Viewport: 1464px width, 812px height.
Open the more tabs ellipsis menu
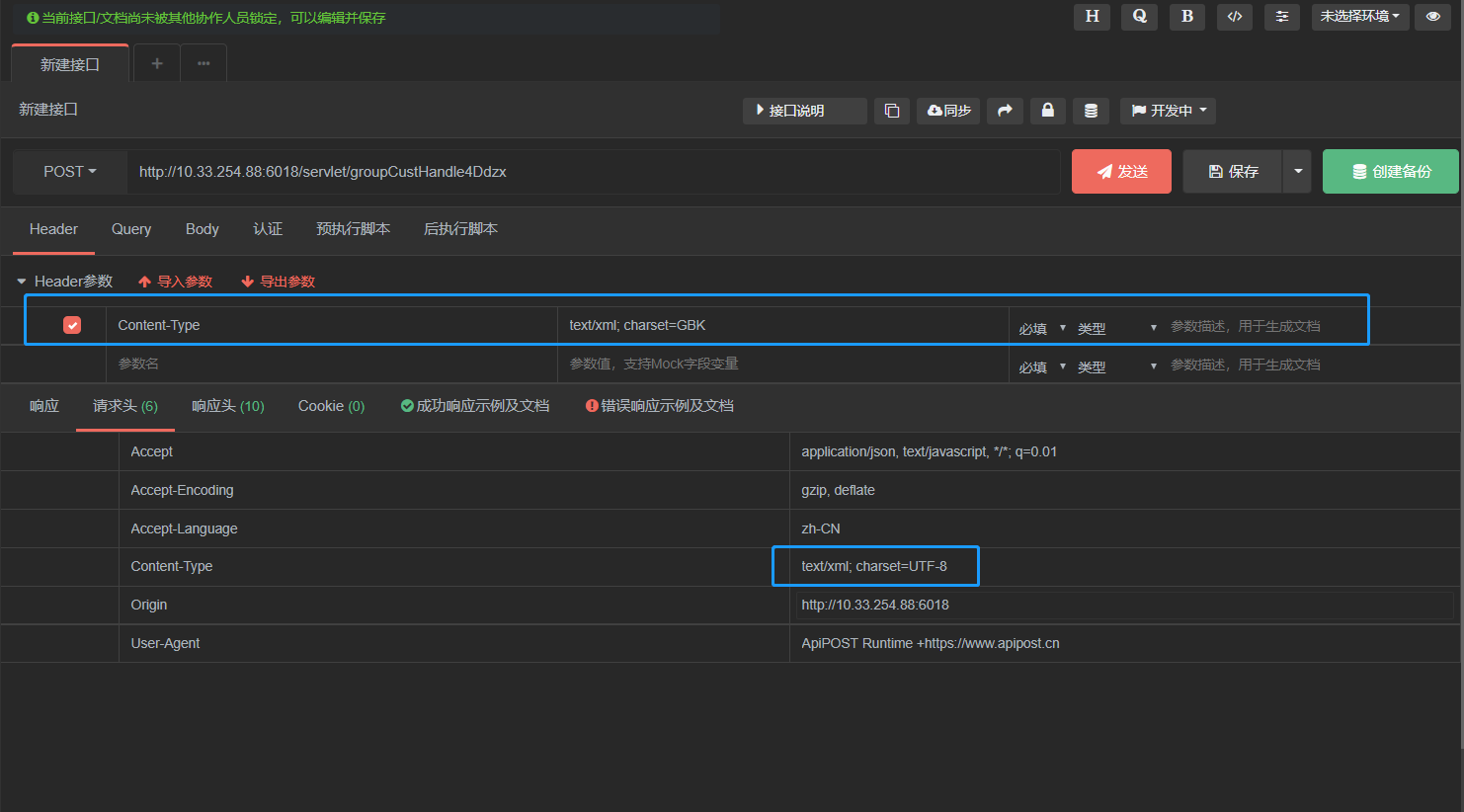tap(203, 63)
